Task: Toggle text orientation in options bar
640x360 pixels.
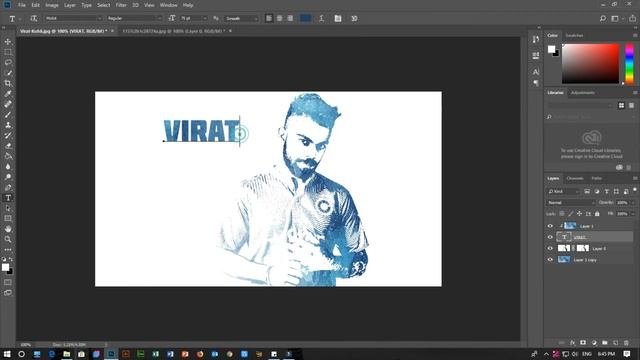Action: click(33, 18)
